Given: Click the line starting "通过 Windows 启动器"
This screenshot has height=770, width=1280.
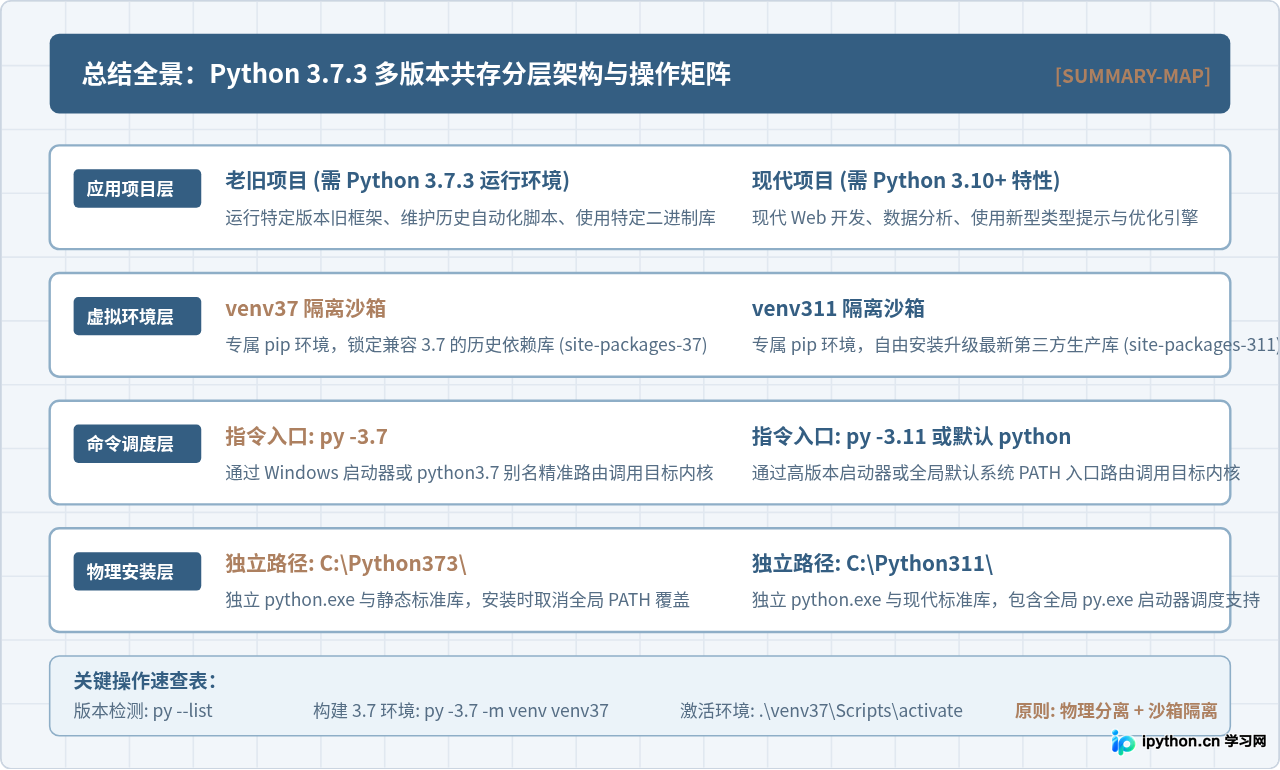Looking at the screenshot, I should 470,473.
